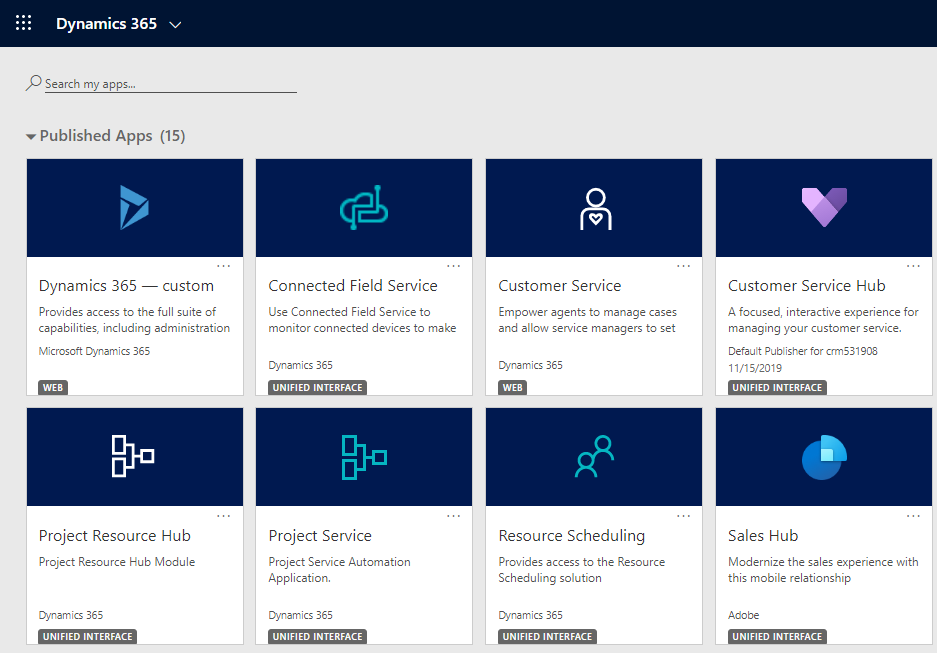Open the ... menu on Sales Hub tile

912,515
